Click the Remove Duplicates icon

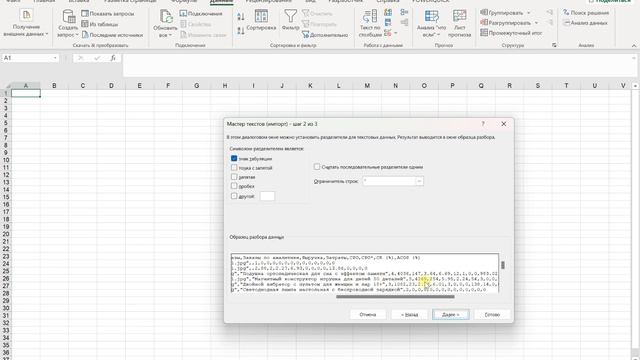tap(388, 22)
